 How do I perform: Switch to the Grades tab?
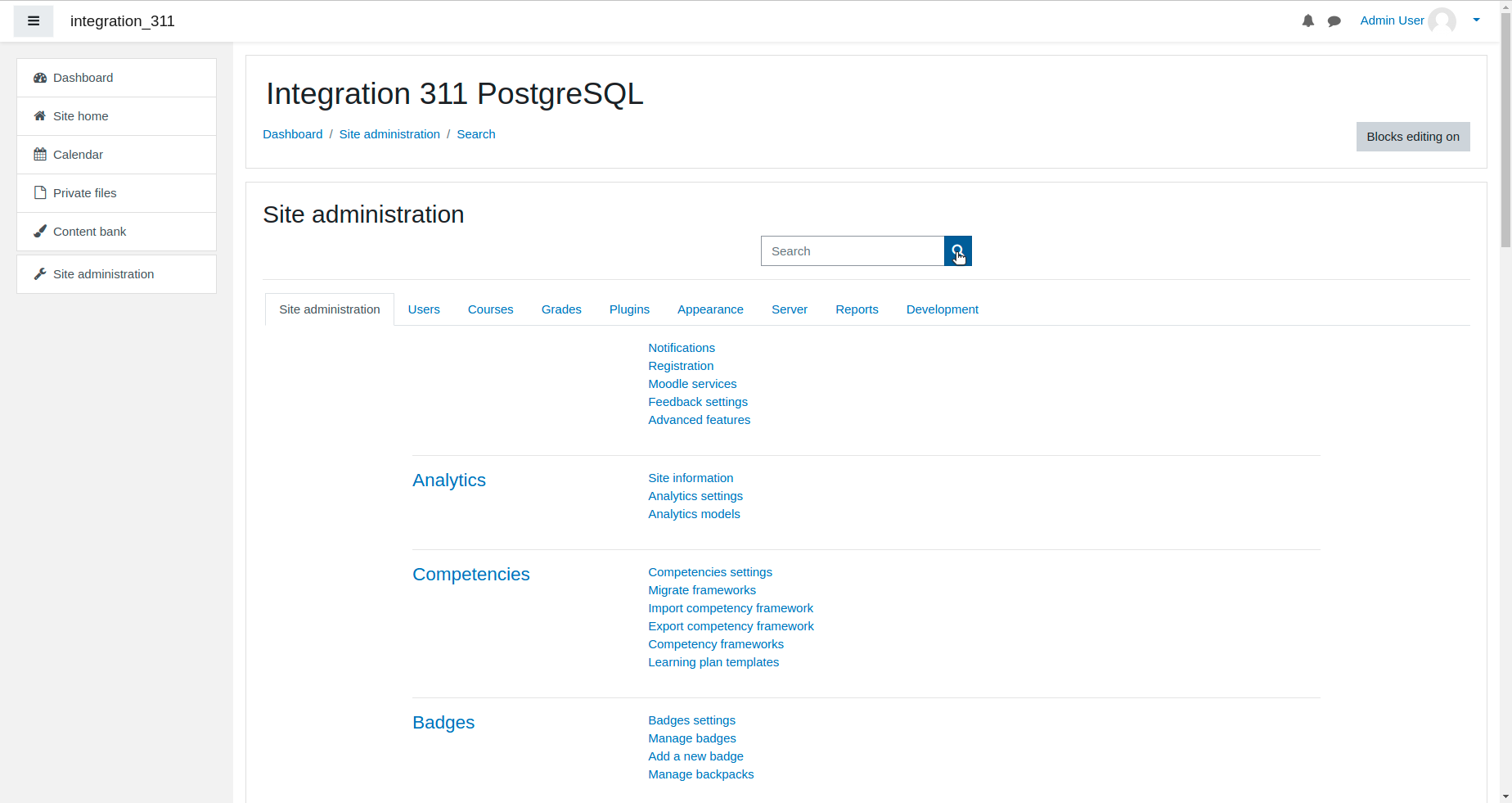click(x=561, y=309)
